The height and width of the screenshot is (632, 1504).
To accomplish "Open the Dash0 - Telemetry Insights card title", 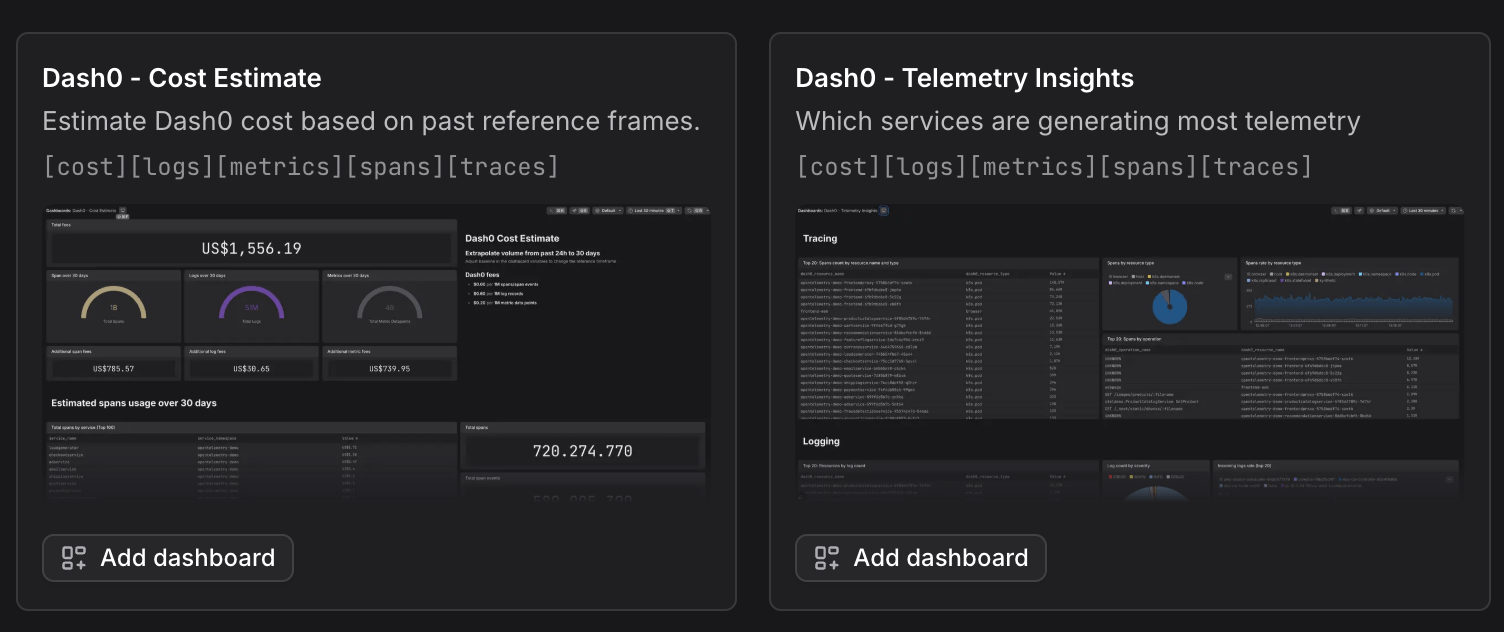I will click(964, 78).
